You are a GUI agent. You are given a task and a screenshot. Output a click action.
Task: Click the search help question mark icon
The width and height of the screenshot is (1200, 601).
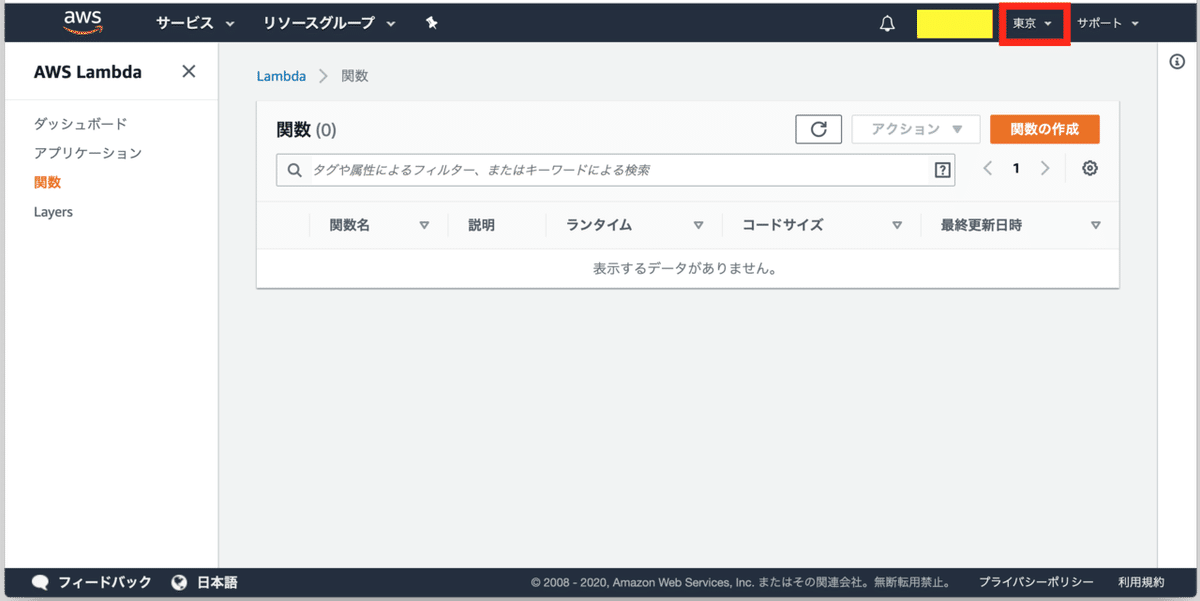tap(941, 170)
